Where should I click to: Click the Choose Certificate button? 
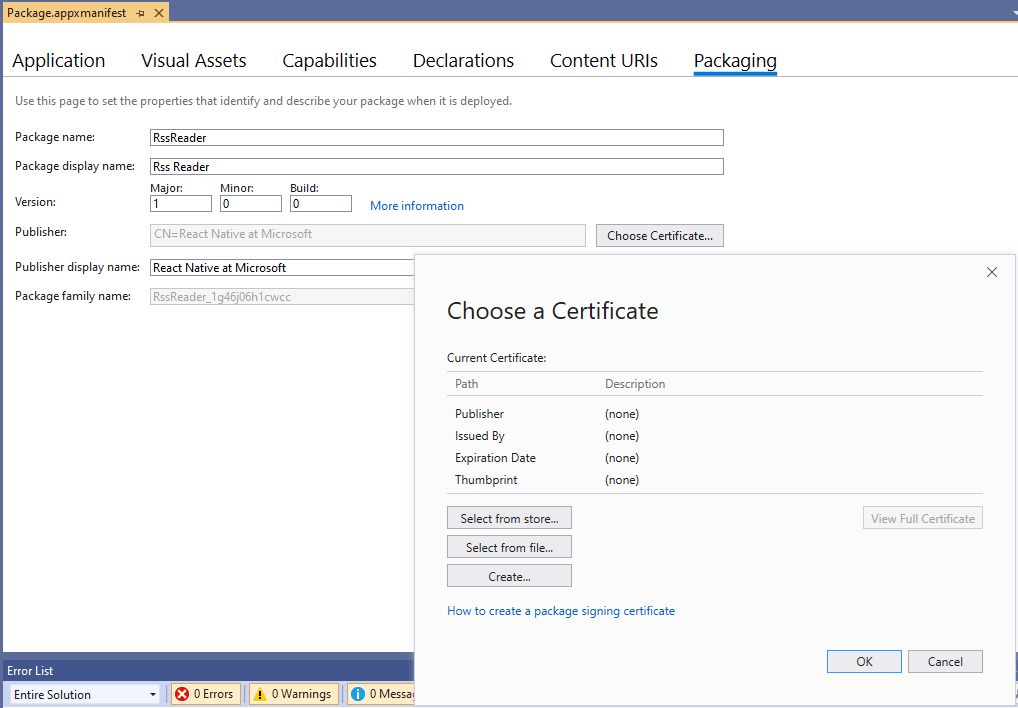tap(659, 235)
